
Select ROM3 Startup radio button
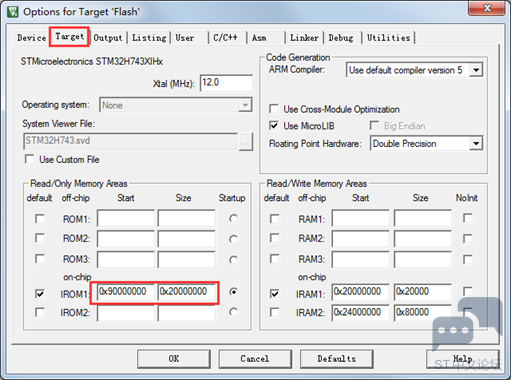click(233, 259)
